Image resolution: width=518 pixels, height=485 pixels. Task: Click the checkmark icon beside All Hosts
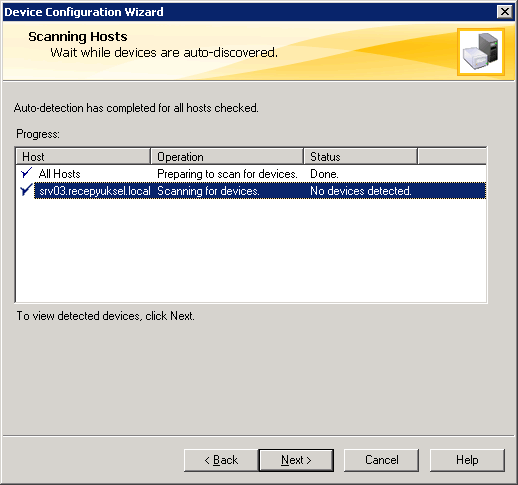click(26, 173)
